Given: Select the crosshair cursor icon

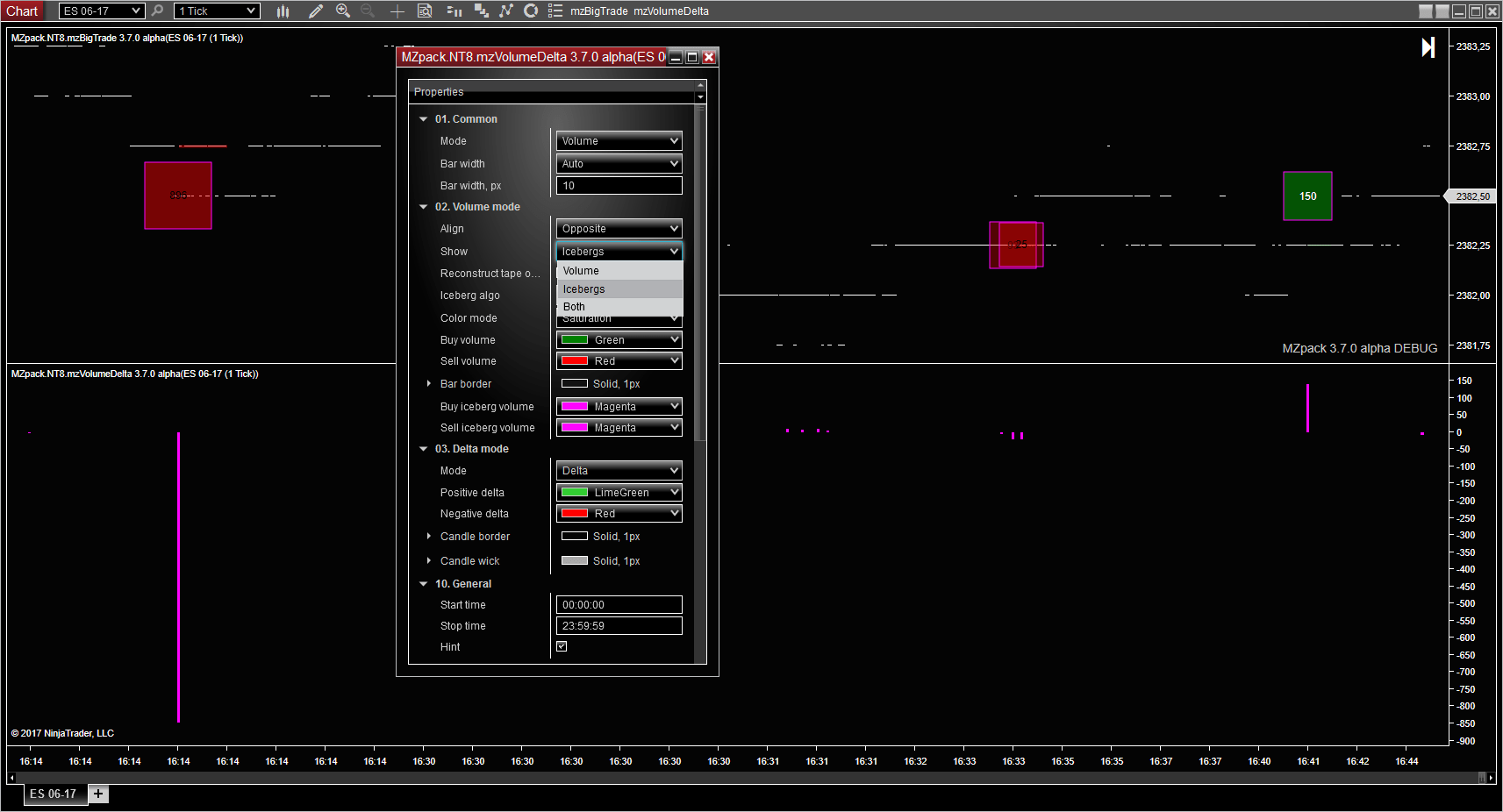Looking at the screenshot, I should 397,11.
